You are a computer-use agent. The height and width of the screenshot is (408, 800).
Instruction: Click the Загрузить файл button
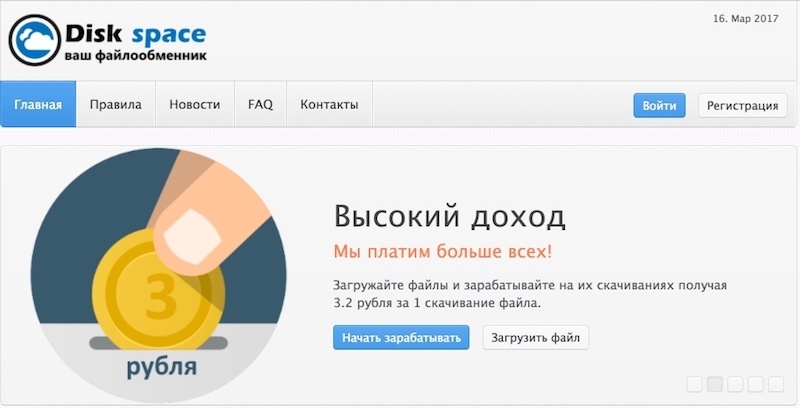click(536, 338)
